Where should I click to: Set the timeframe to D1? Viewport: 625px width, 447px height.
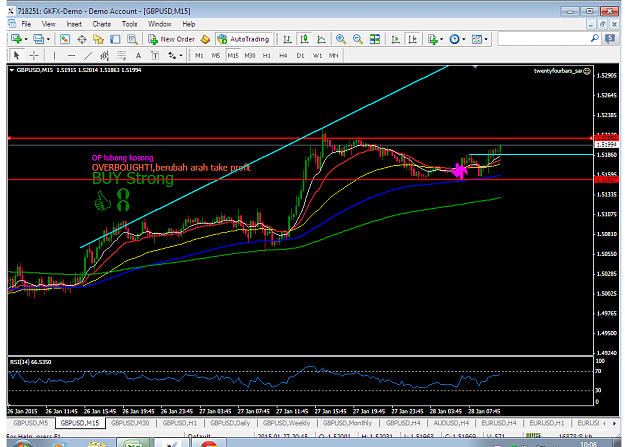[x=300, y=56]
